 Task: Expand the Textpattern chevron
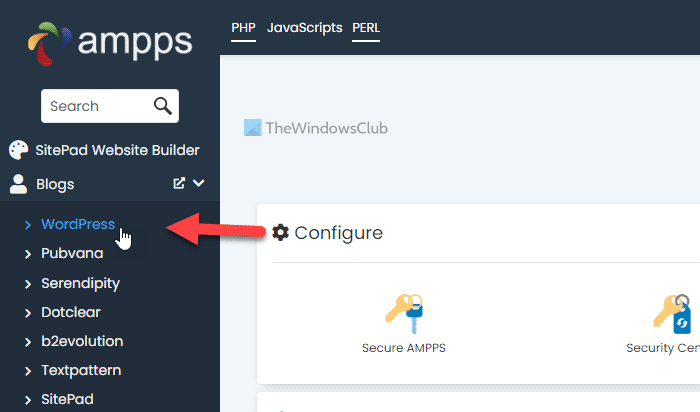tap(28, 371)
